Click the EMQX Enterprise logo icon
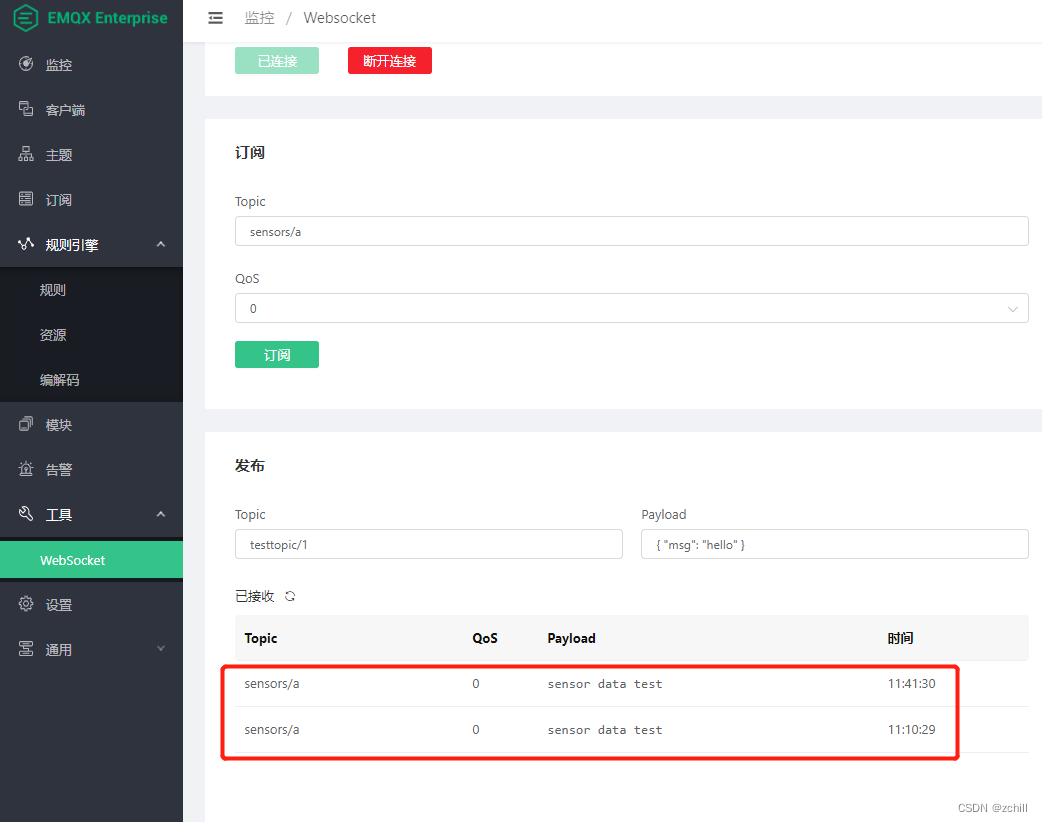The height and width of the screenshot is (822, 1042). 26,18
